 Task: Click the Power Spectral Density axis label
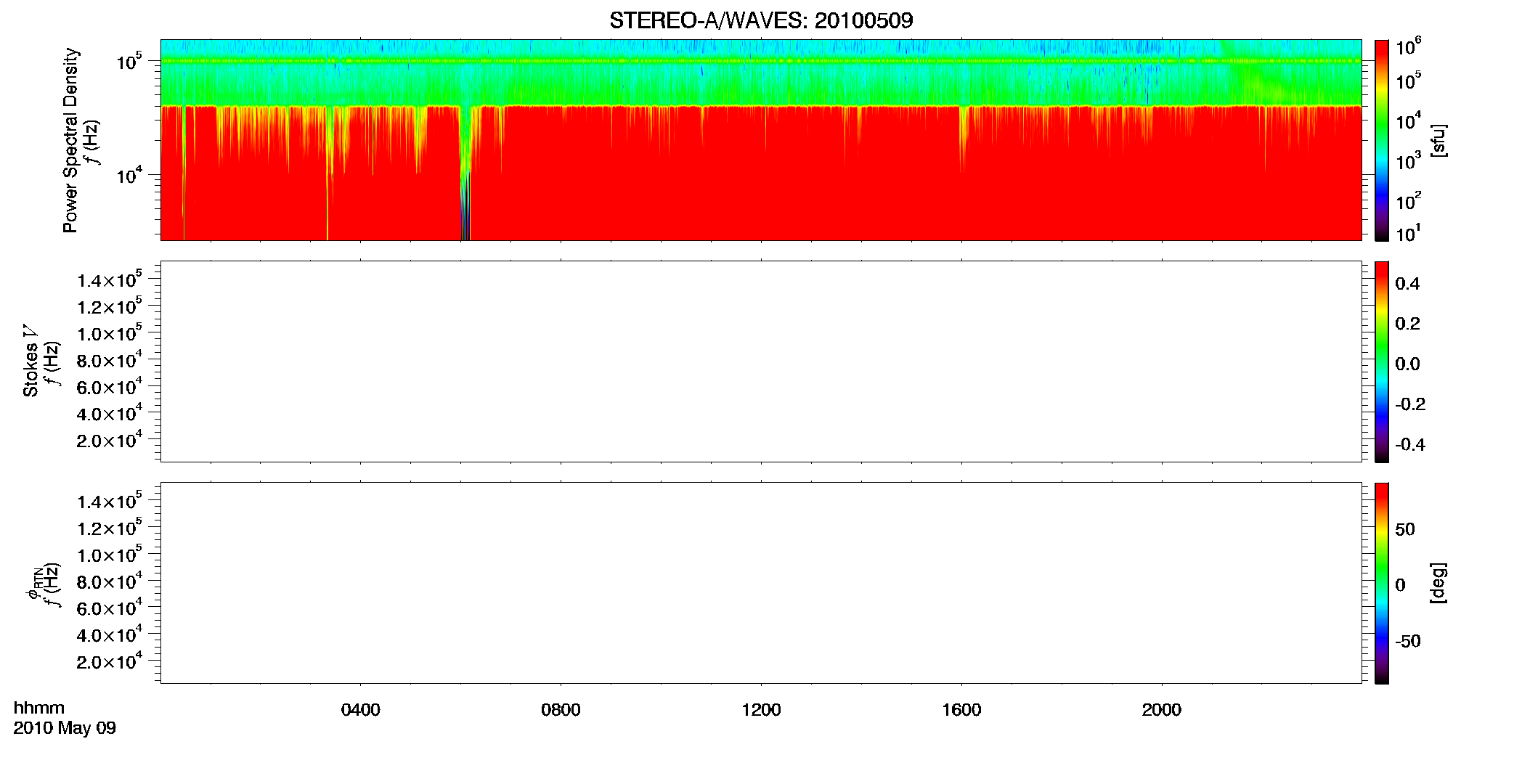coord(70,140)
